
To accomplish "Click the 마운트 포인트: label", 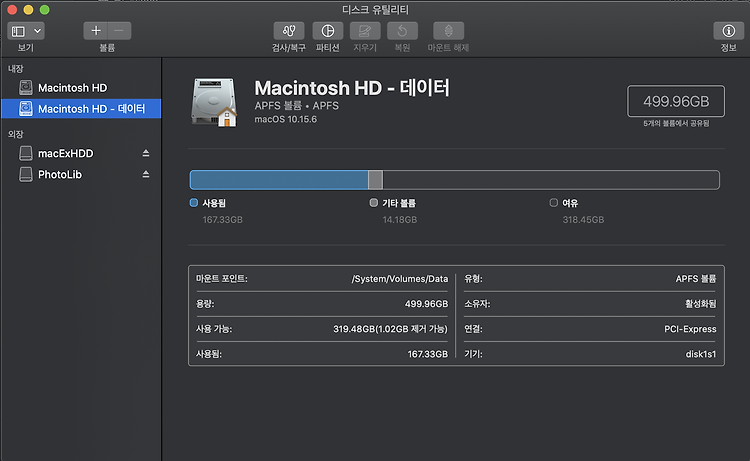I will pyautogui.click(x=221, y=279).
